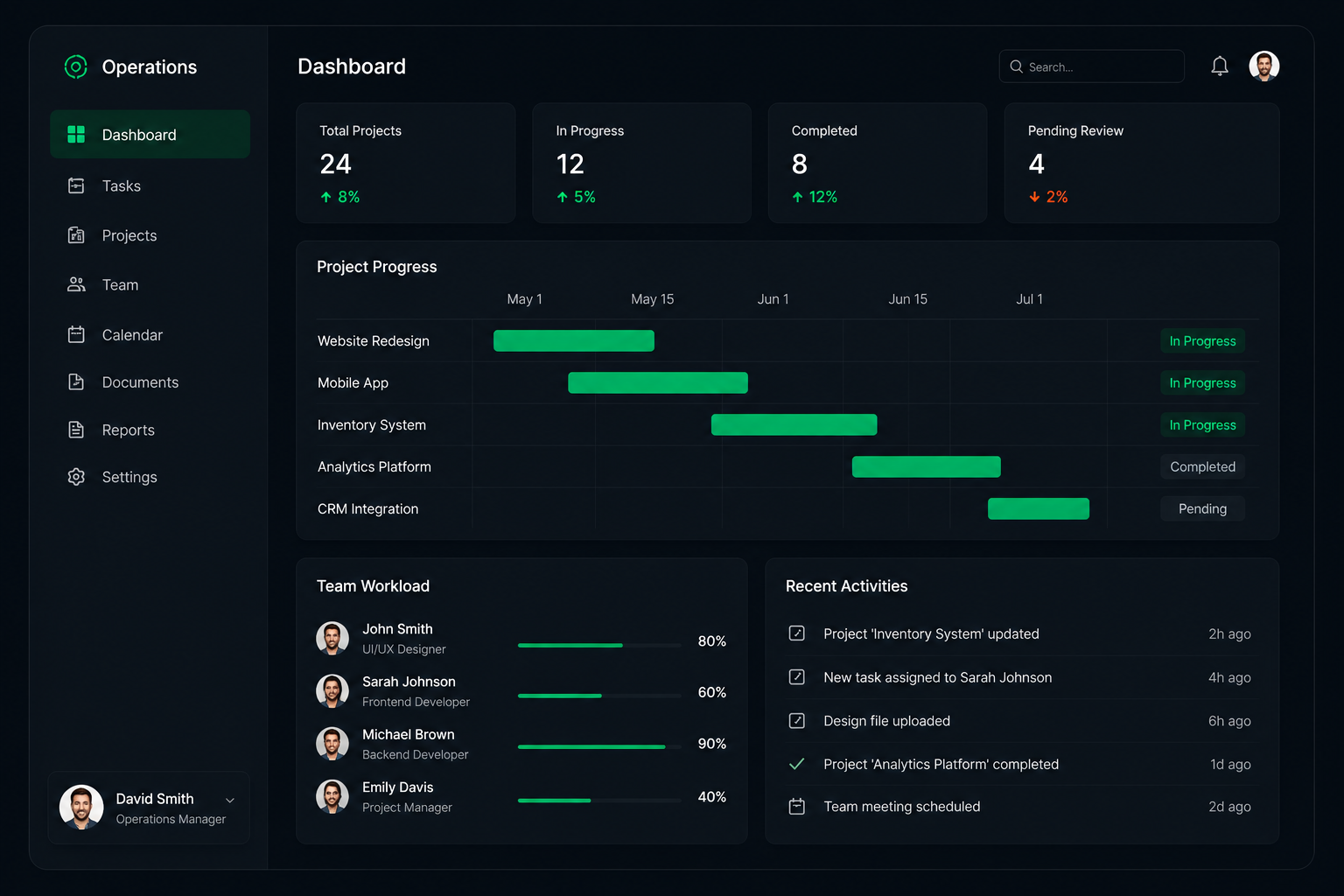Select the Website Redesign Gantt bar

574,340
